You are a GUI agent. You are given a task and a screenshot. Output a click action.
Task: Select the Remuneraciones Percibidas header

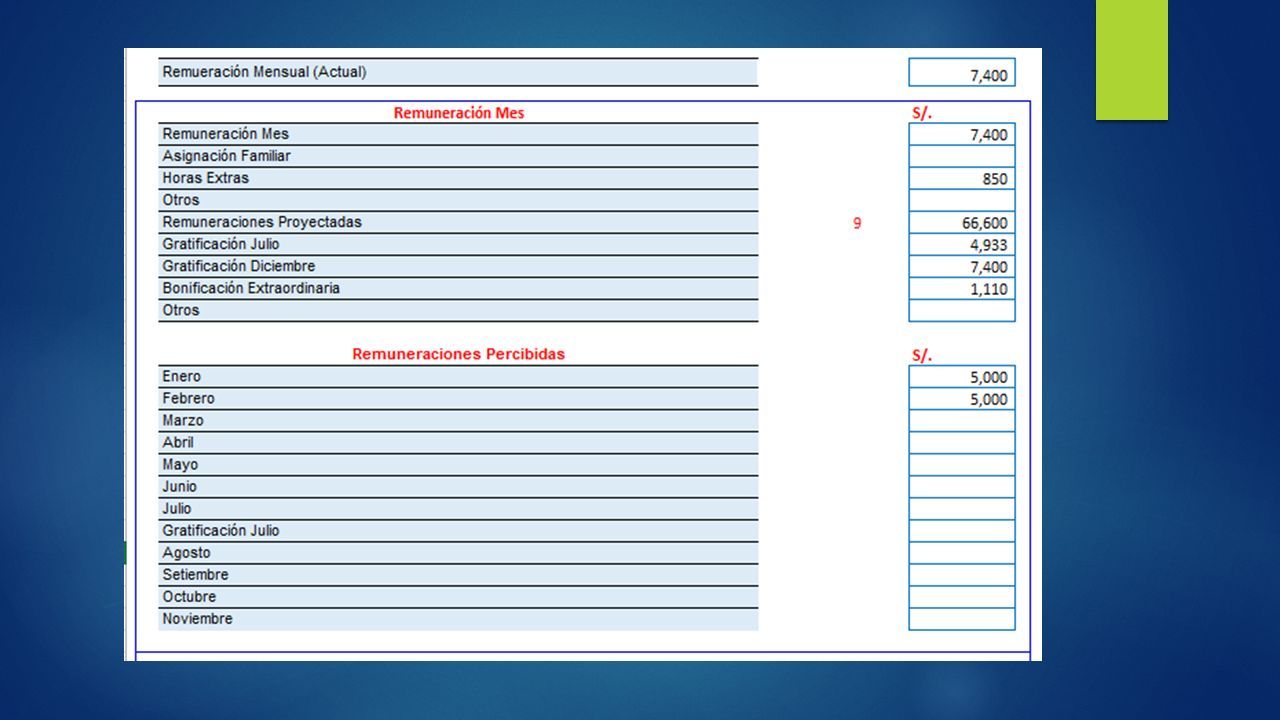(458, 354)
